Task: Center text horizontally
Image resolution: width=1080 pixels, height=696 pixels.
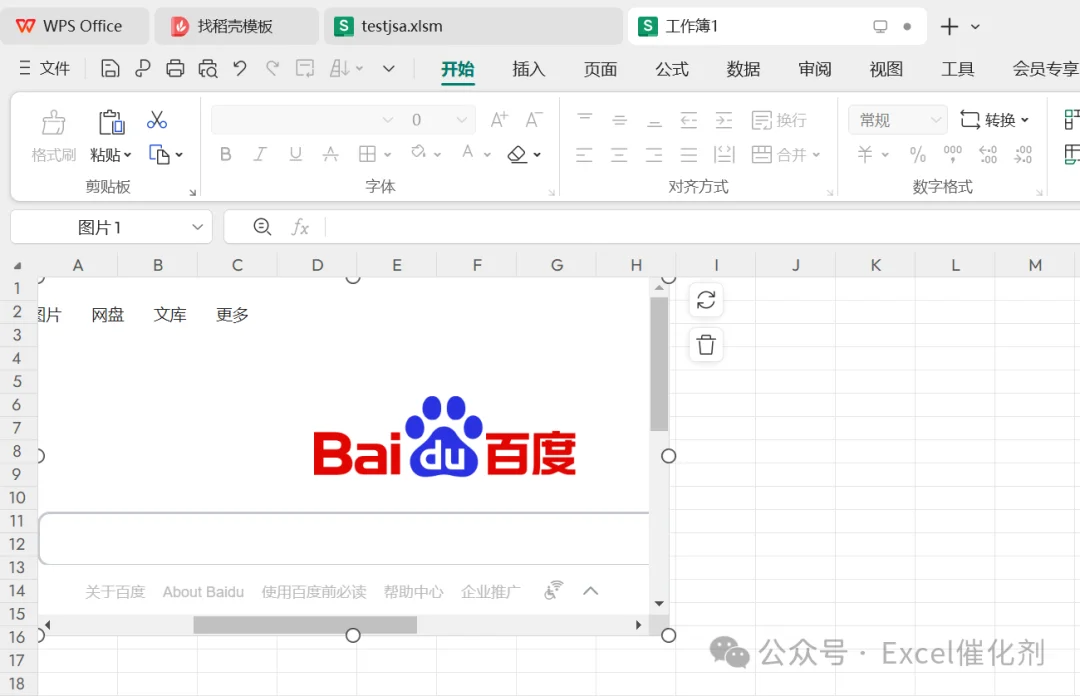Action: tap(619, 154)
